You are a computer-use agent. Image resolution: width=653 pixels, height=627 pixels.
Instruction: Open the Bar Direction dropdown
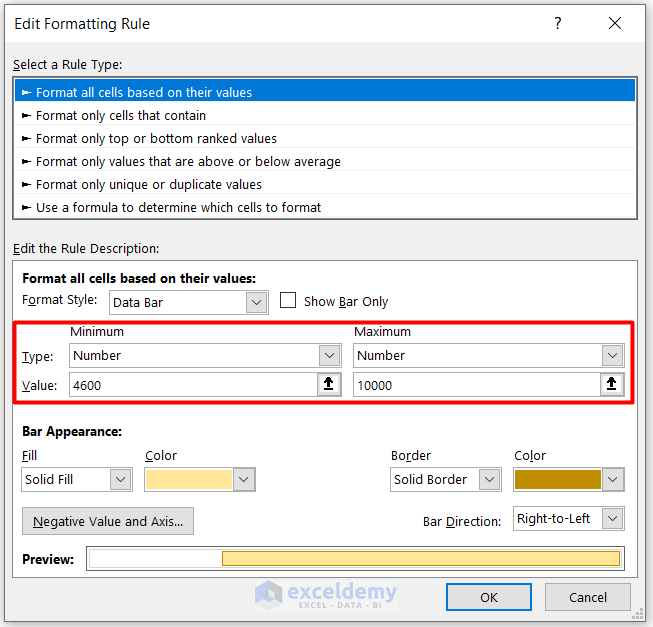(613, 518)
